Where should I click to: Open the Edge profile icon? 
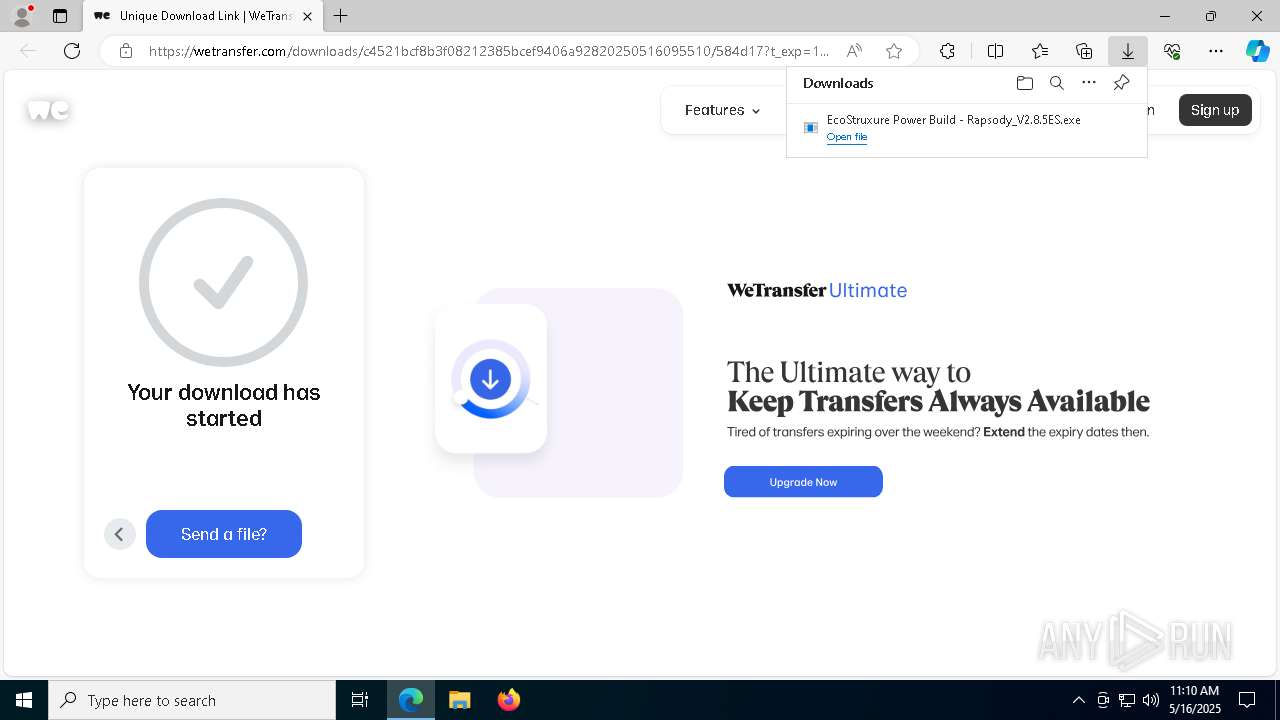coord(21,16)
